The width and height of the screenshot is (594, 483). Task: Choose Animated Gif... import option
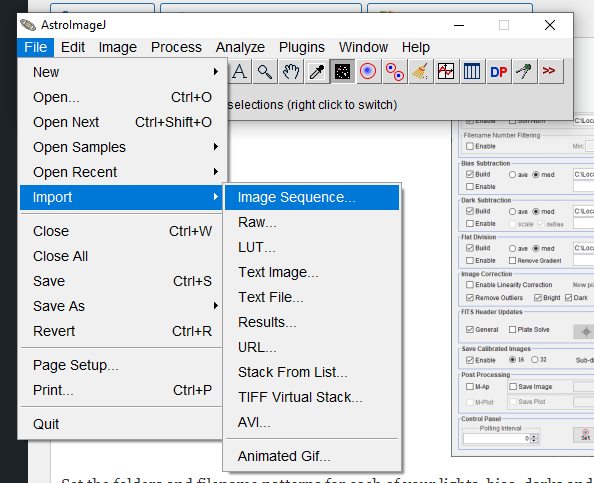pyautogui.click(x=312, y=456)
